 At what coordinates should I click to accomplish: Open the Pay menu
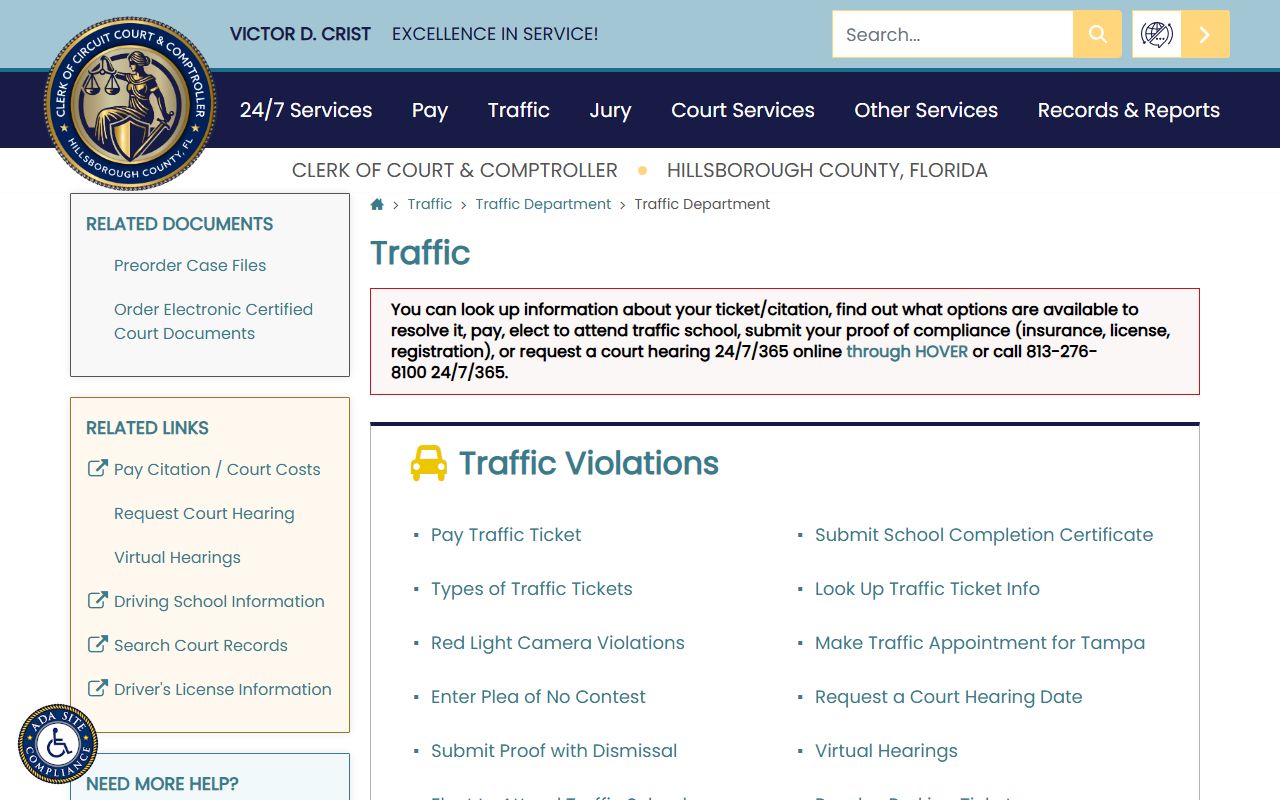(430, 110)
